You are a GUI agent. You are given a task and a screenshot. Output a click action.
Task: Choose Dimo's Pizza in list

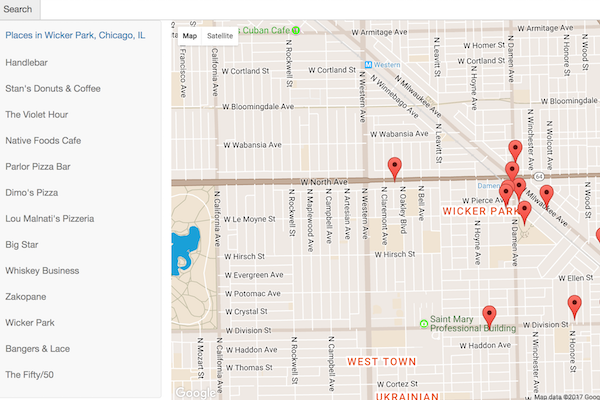tap(32, 193)
